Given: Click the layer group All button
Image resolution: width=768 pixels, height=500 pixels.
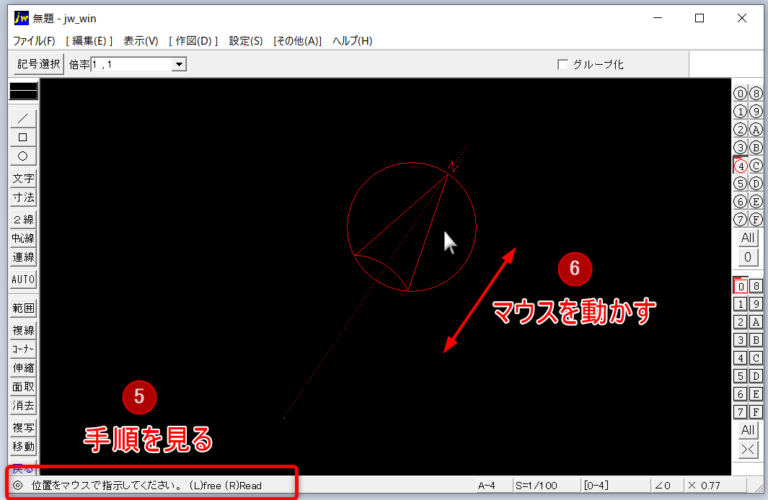Looking at the screenshot, I should pyautogui.click(x=748, y=430).
